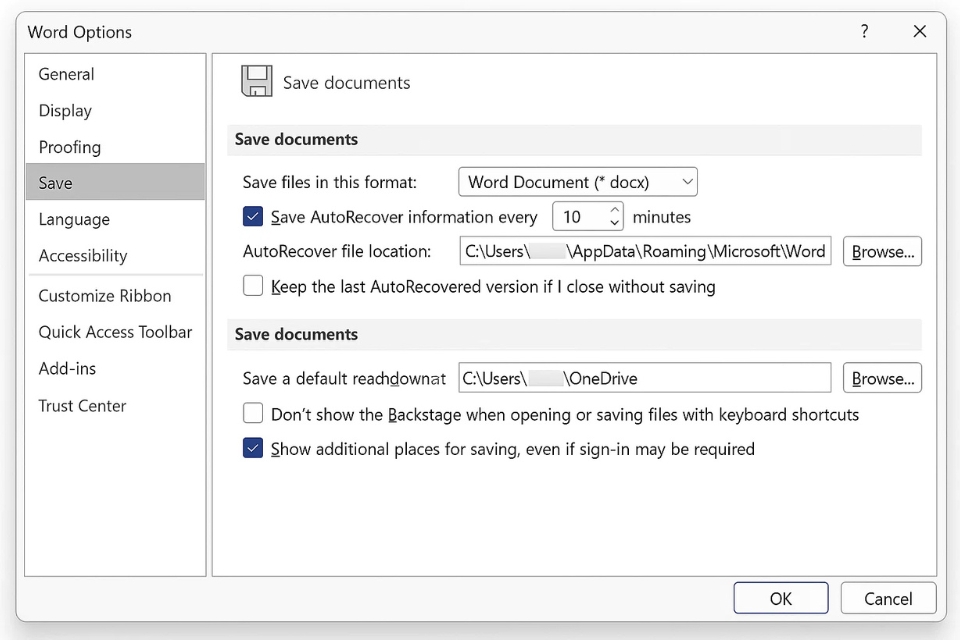Open the Proofing settings page
The image size is (960, 640).
[x=69, y=147]
